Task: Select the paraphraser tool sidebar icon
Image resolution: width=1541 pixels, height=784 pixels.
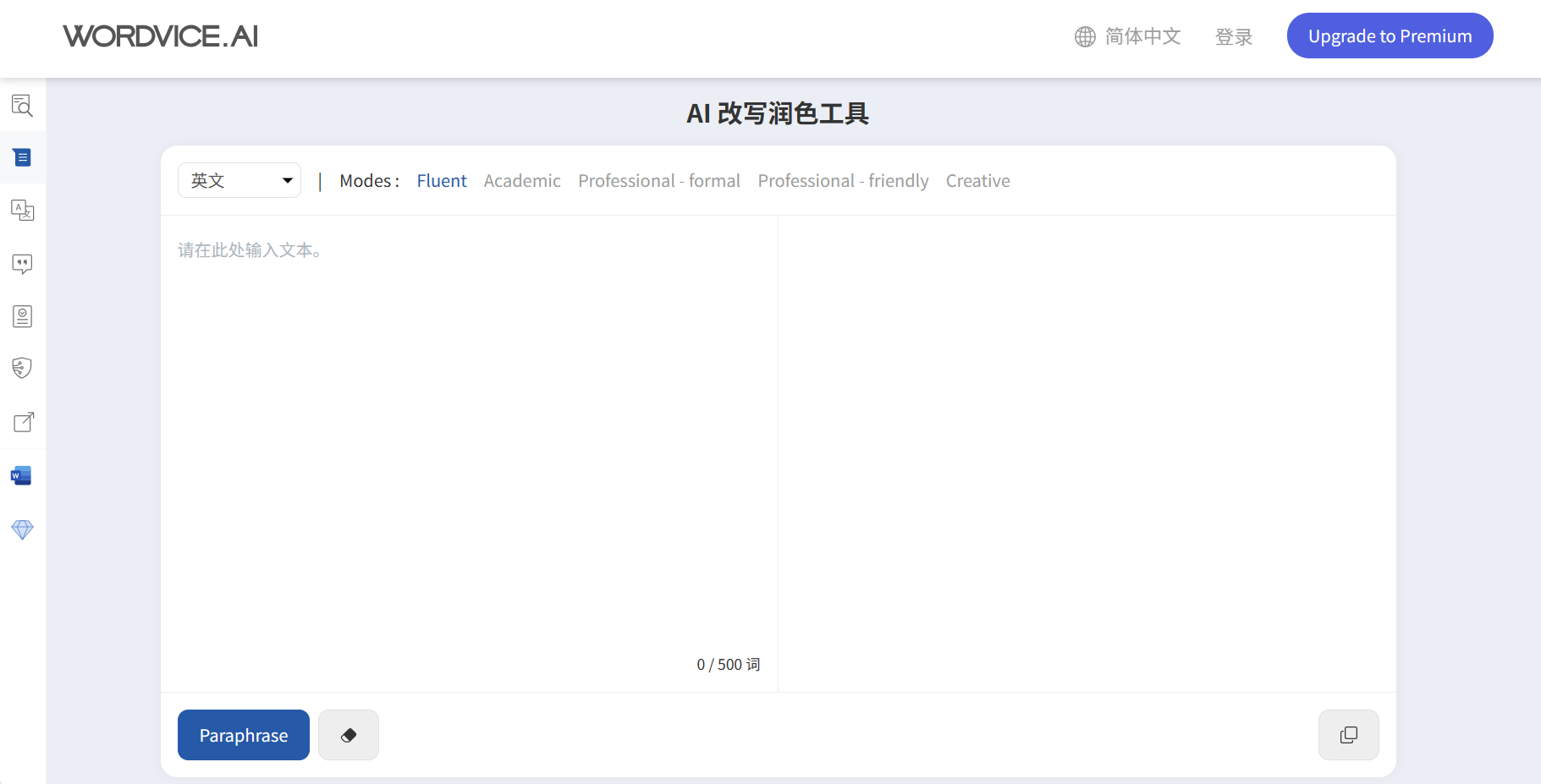Action: click(x=22, y=158)
